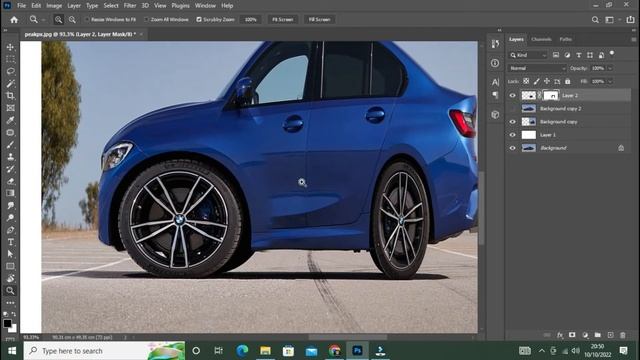
Task: Open the Fill slider dropdown arrow
Action: (610, 81)
